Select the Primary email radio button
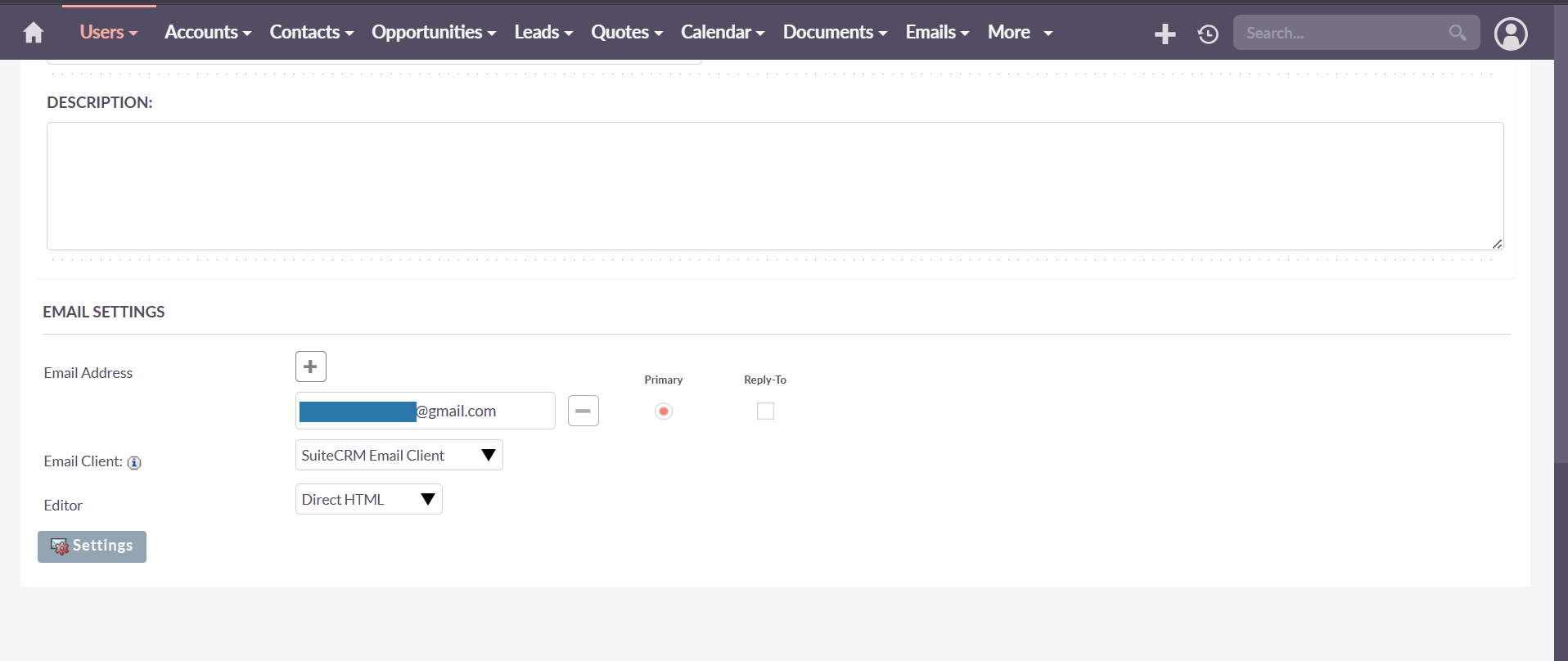1568x661 pixels. click(663, 411)
